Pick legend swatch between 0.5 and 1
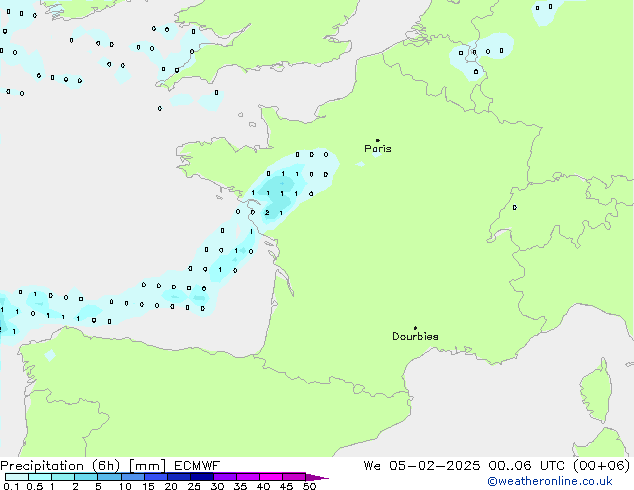The image size is (634, 490). 40,477
